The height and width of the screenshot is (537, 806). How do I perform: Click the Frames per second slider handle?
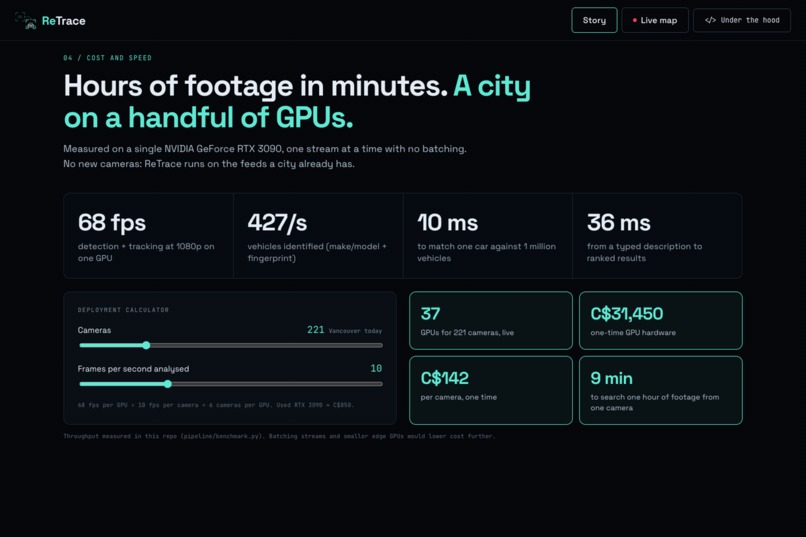point(168,384)
